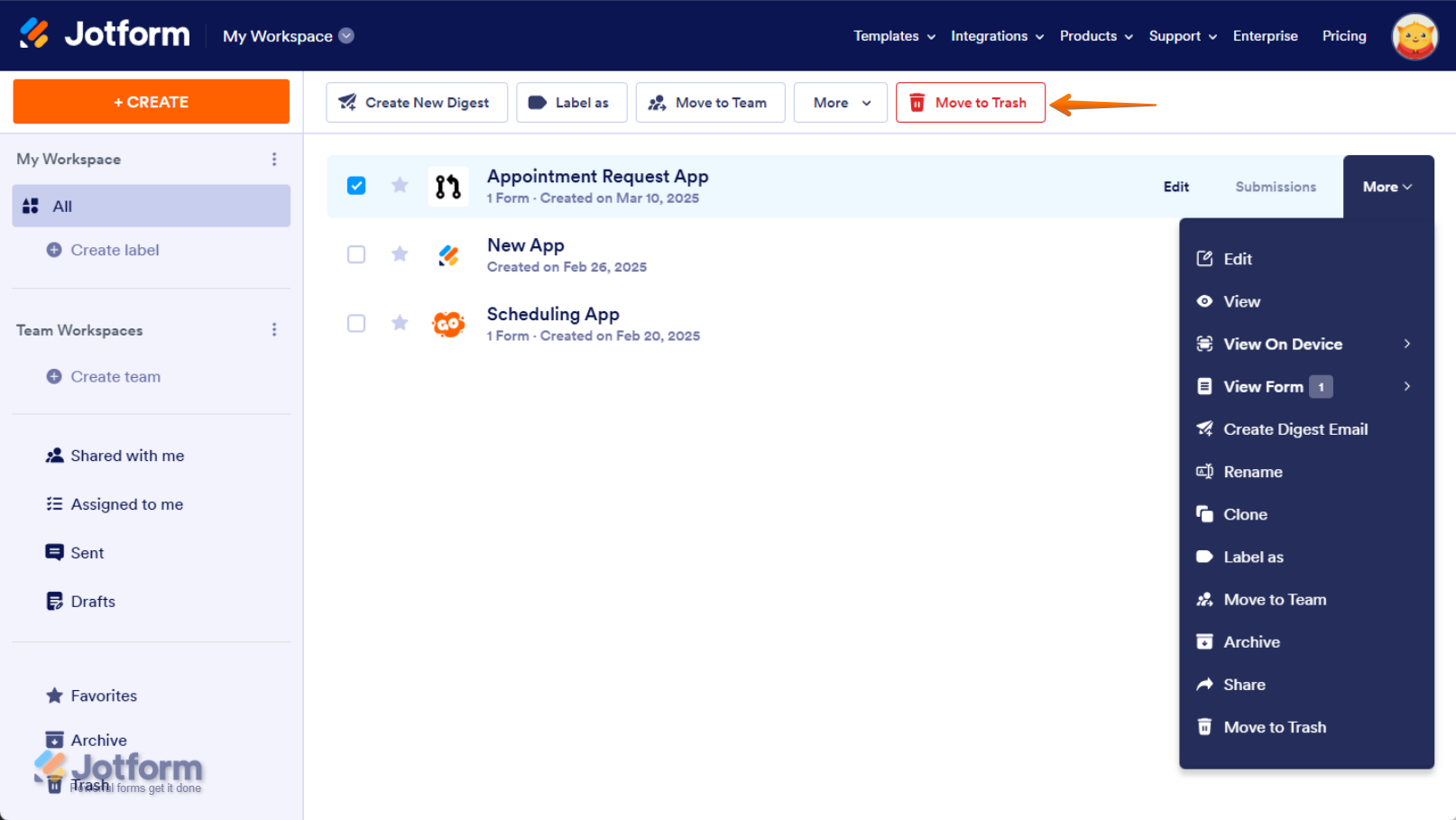Open the user avatar profile menu
The width and height of the screenshot is (1456, 820).
click(1414, 36)
